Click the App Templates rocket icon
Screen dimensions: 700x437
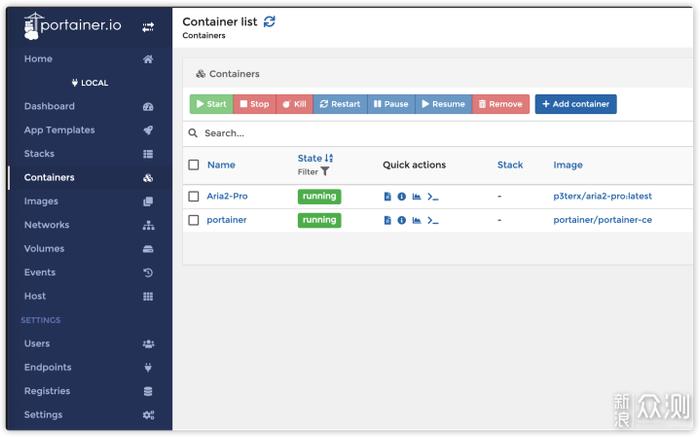[148, 130]
